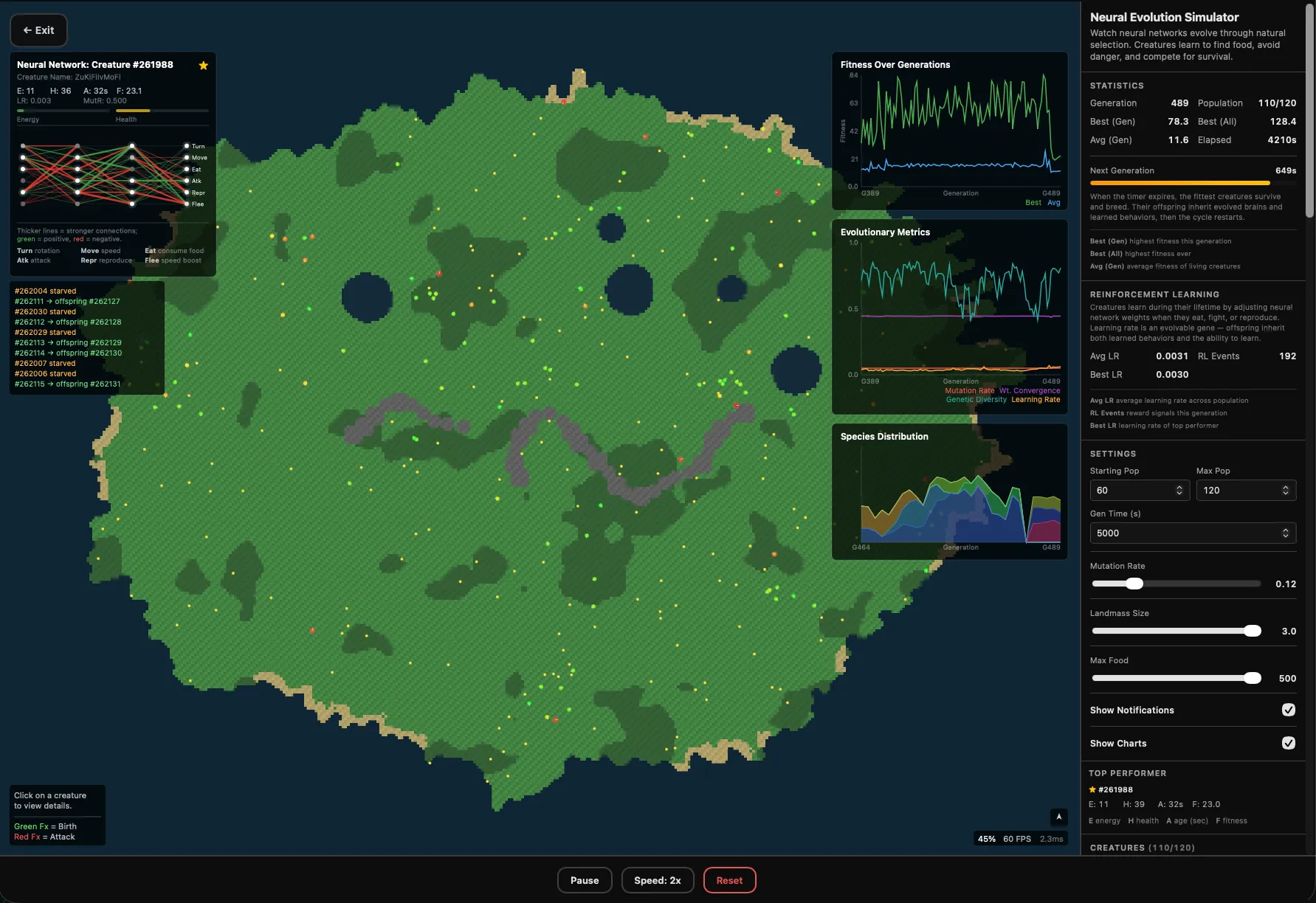Increment the Starting Pop value with its stepper
The image size is (1316, 903).
pyautogui.click(x=1179, y=487)
